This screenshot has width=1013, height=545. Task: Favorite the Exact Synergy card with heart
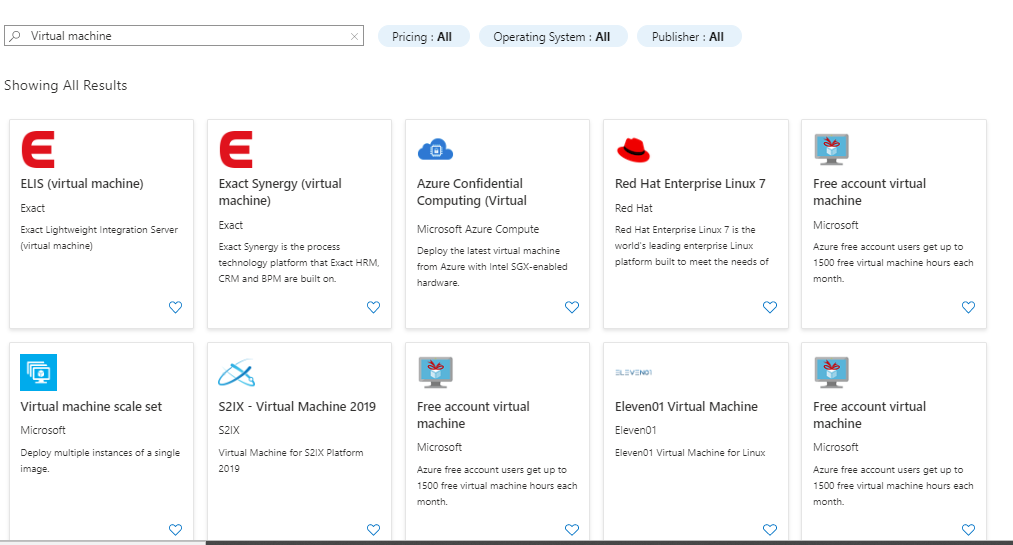373,307
